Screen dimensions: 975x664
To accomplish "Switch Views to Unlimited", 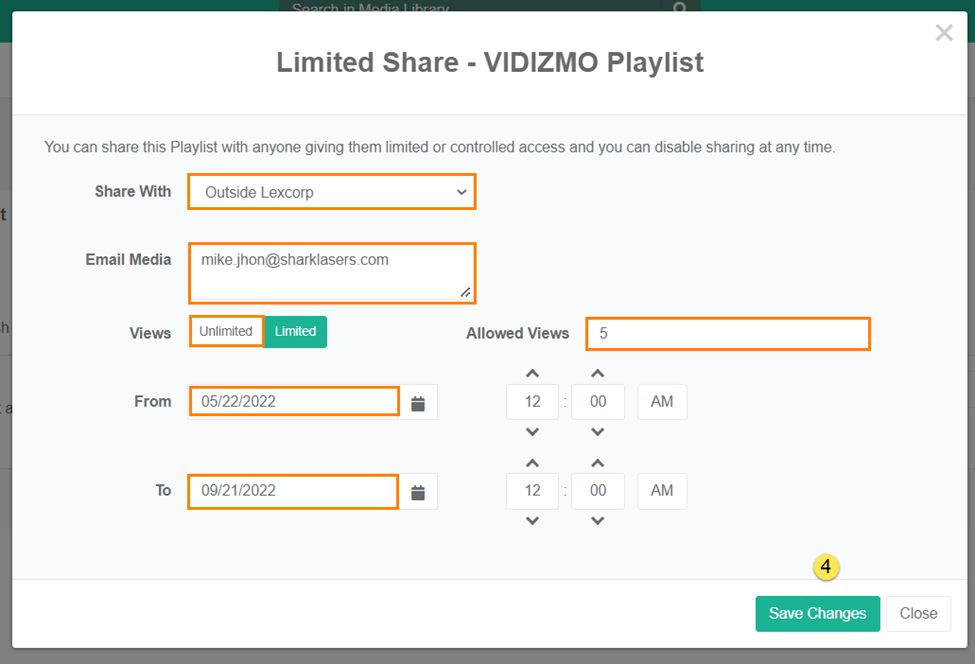I will pyautogui.click(x=226, y=331).
